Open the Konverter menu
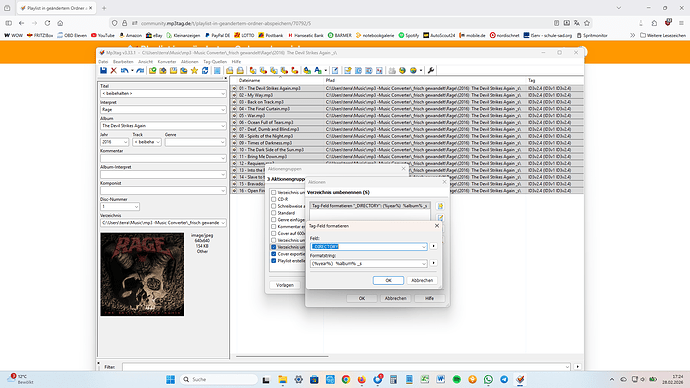 pyautogui.click(x=167, y=62)
